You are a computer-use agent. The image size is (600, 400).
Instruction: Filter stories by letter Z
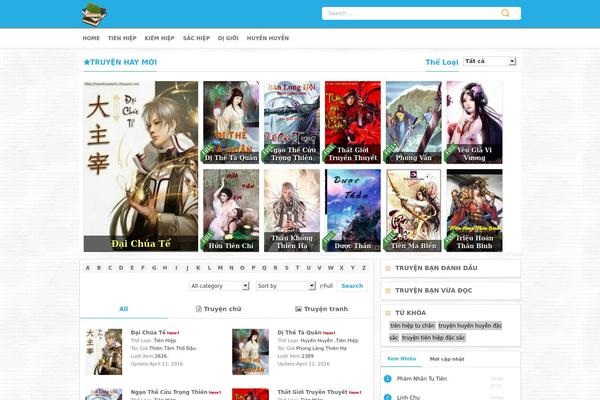point(364,268)
